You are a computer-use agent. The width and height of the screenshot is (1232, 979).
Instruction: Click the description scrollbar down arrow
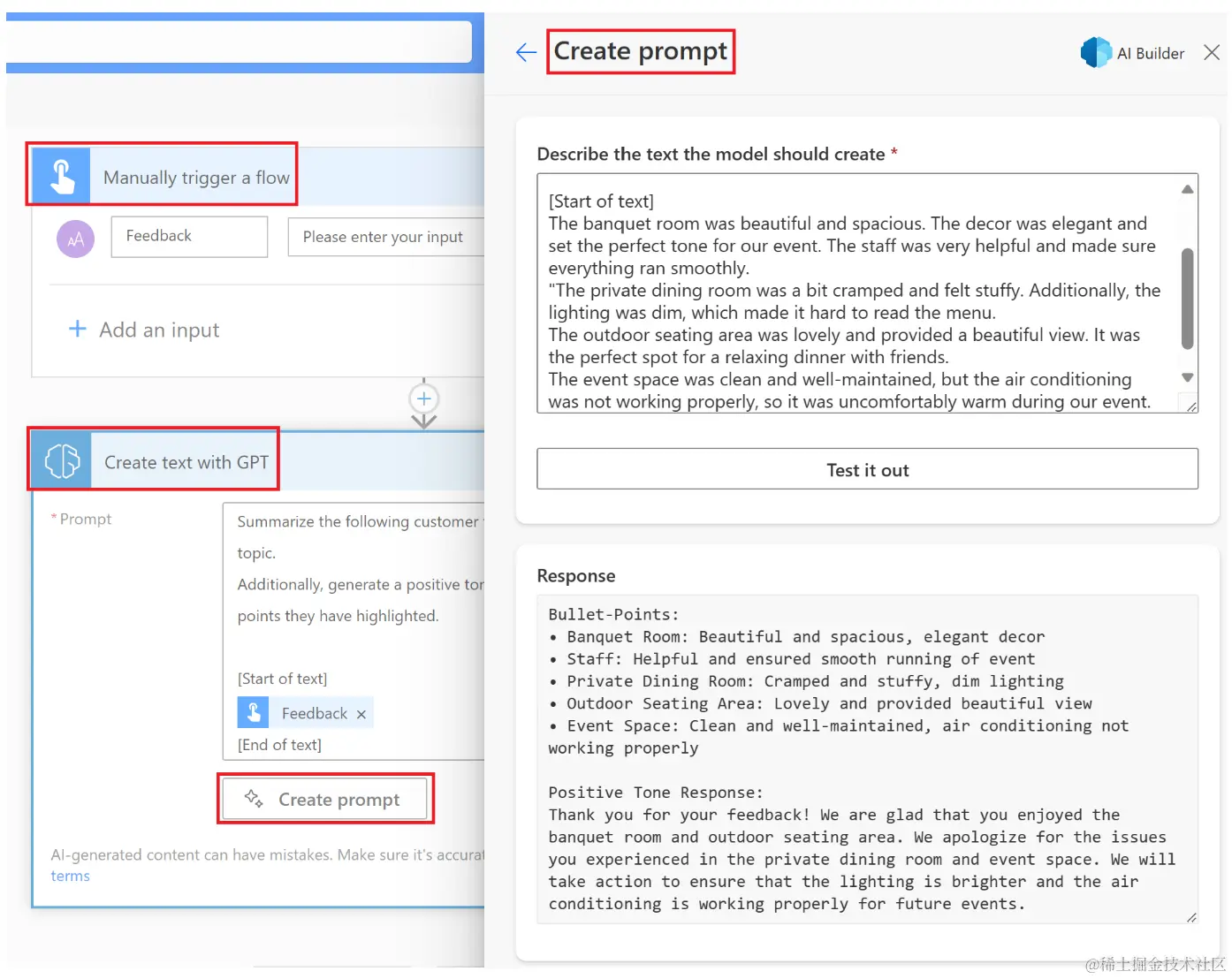click(x=1188, y=377)
